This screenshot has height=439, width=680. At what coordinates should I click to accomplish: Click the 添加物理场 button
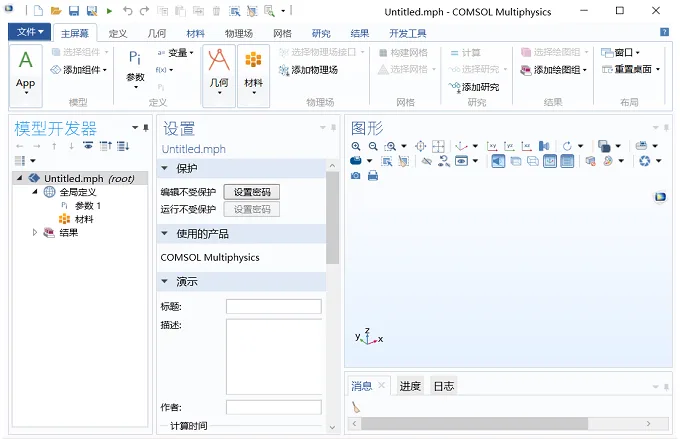tap(308, 70)
